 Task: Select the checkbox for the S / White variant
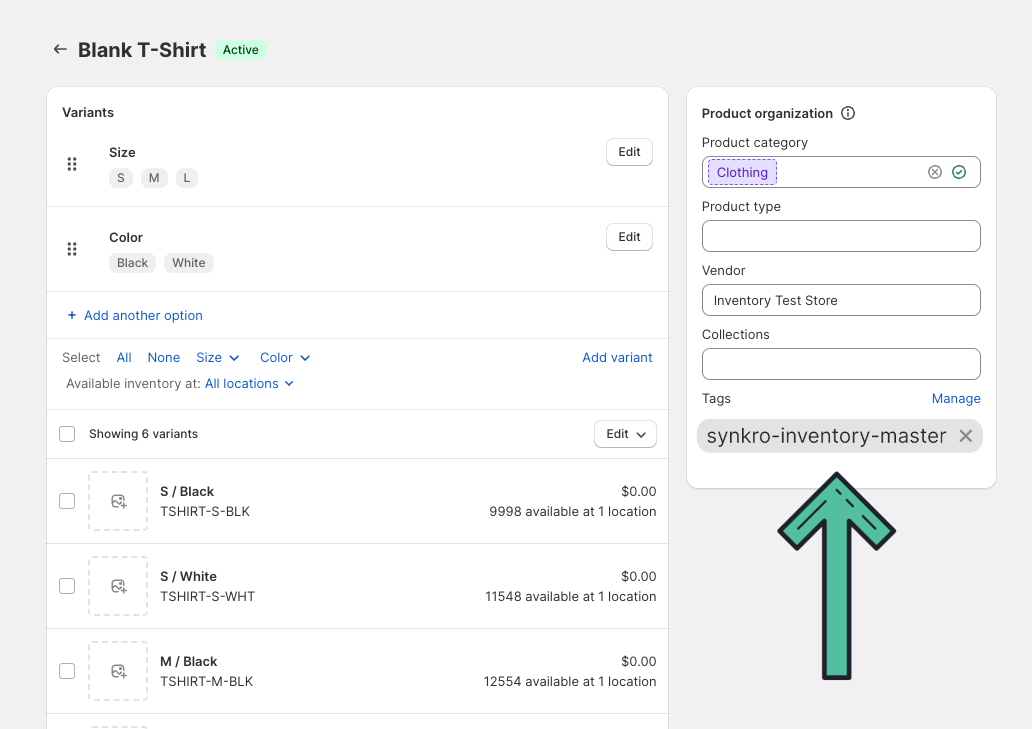[x=66, y=585]
